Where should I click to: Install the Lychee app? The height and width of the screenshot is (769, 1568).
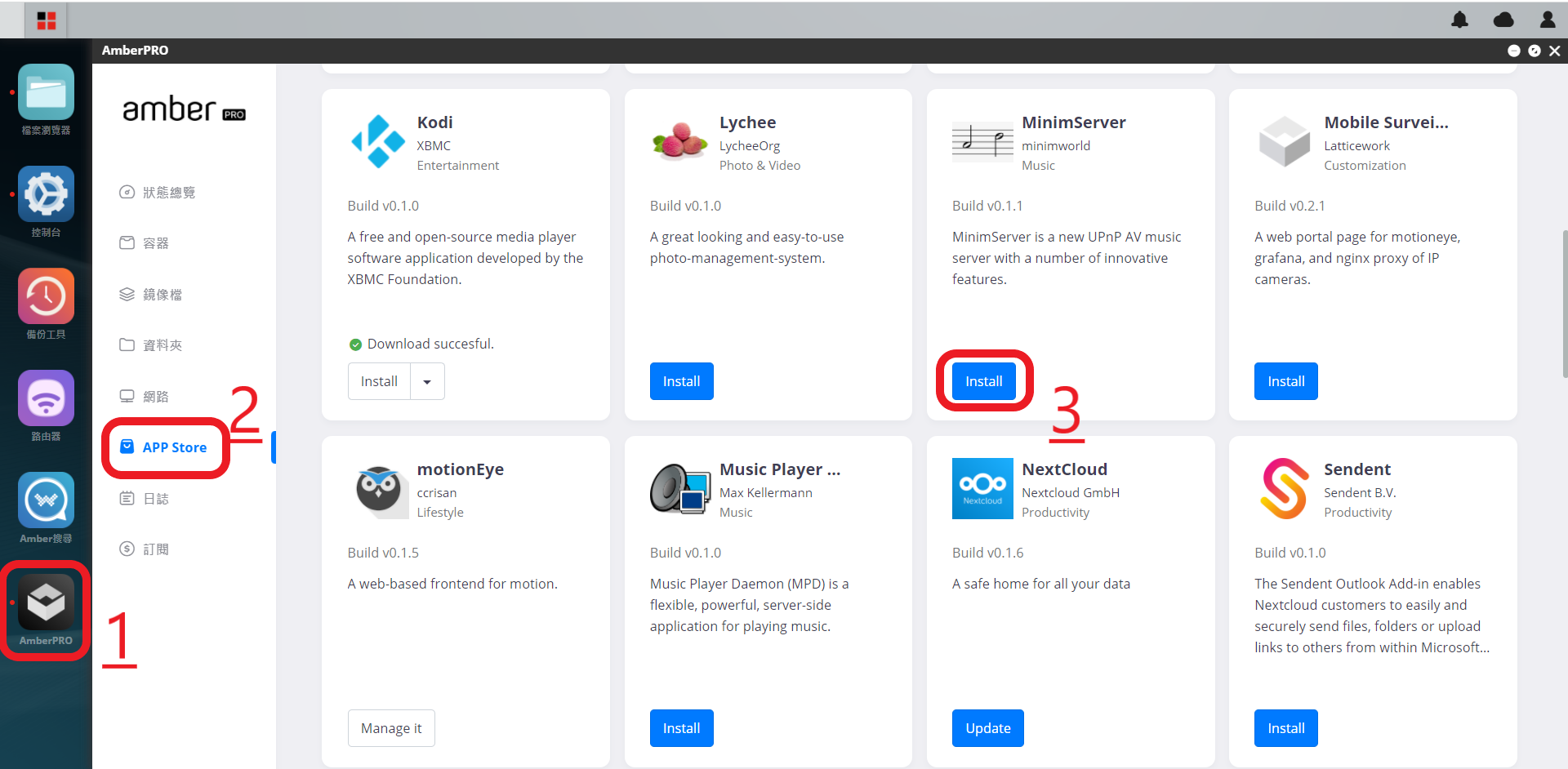coord(682,381)
